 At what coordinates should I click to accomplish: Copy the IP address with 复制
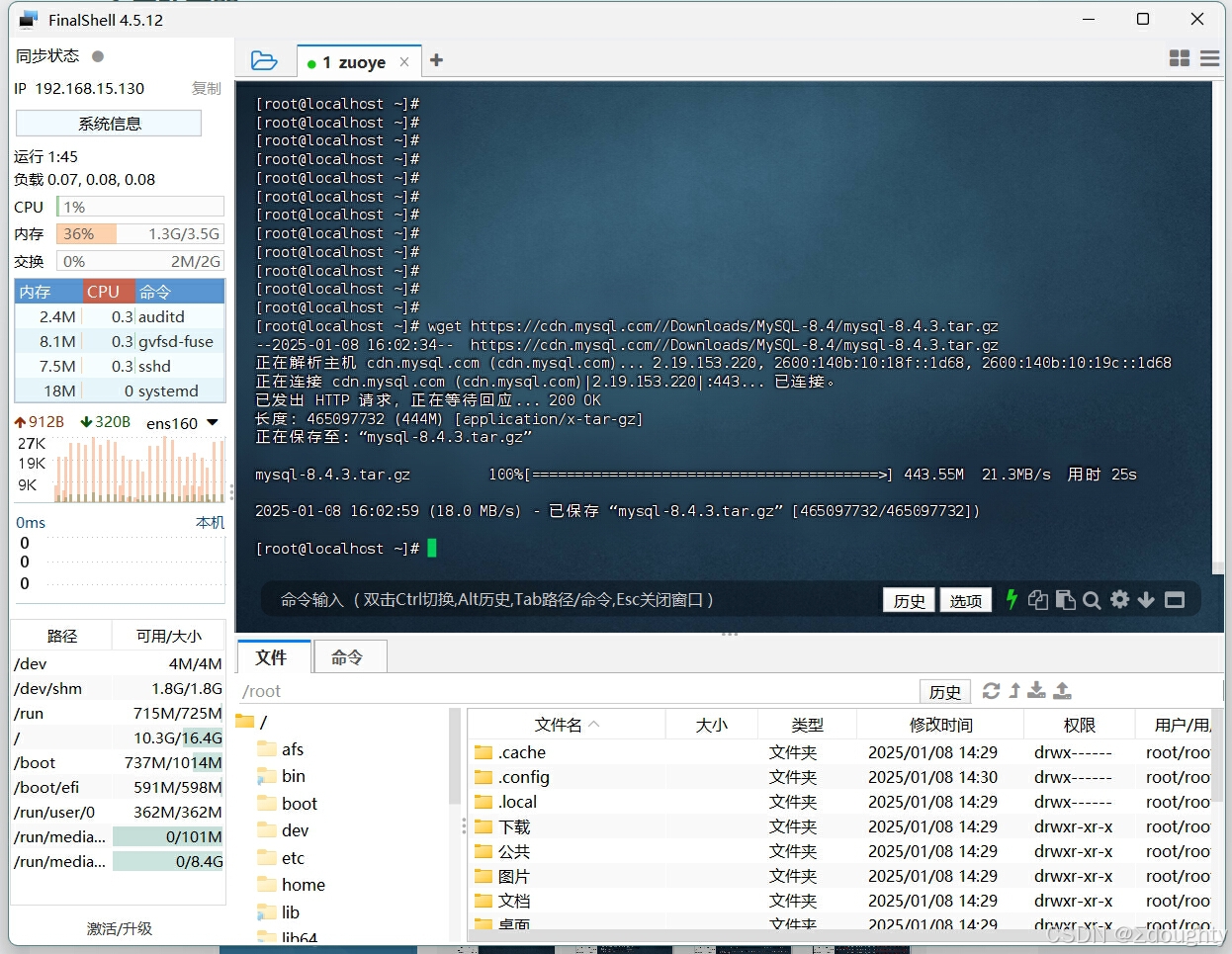pyautogui.click(x=207, y=88)
